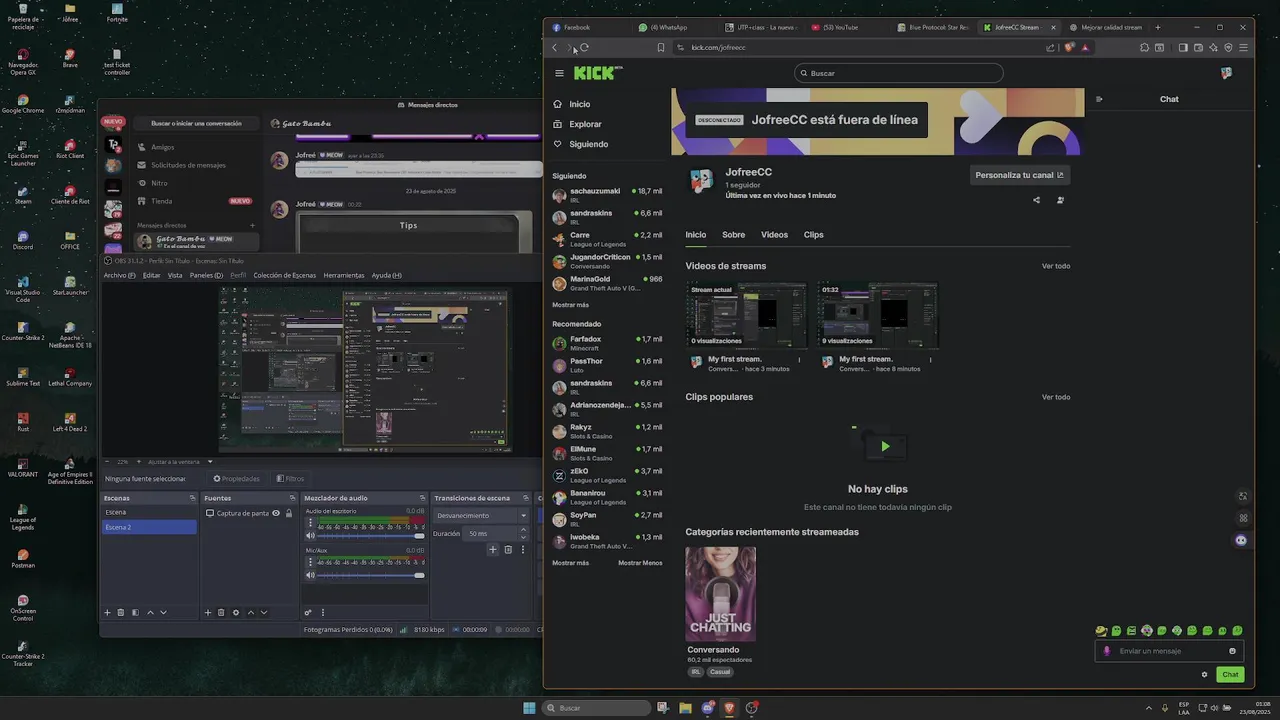
Task: Bookmark the current Kick page
Action: tap(660, 47)
